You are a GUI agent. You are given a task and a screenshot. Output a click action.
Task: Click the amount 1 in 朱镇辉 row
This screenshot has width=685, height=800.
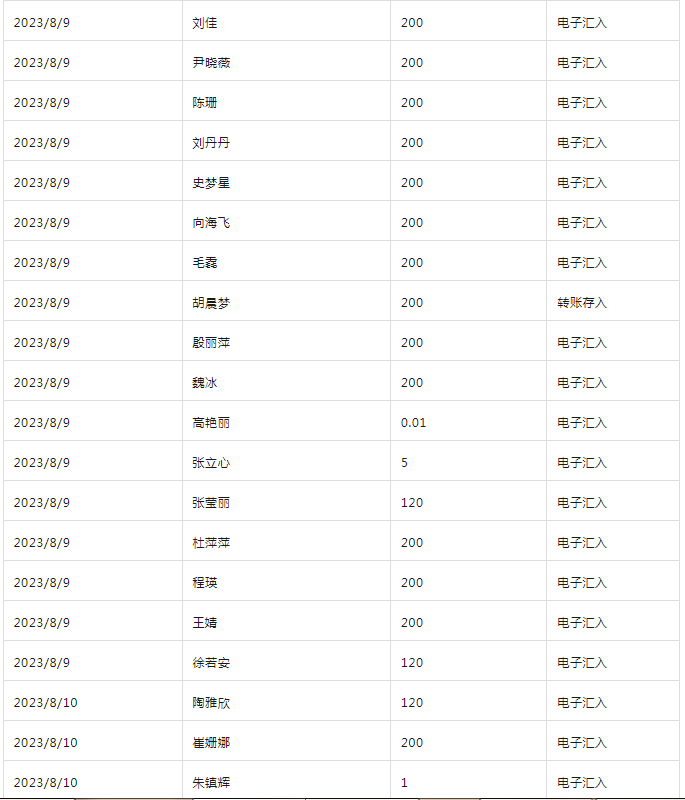click(404, 783)
